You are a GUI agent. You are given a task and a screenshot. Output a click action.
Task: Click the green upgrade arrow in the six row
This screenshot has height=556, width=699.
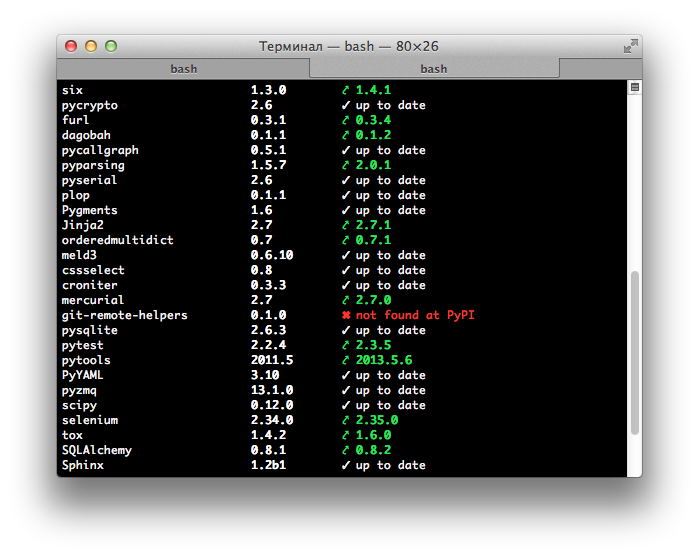point(345,90)
